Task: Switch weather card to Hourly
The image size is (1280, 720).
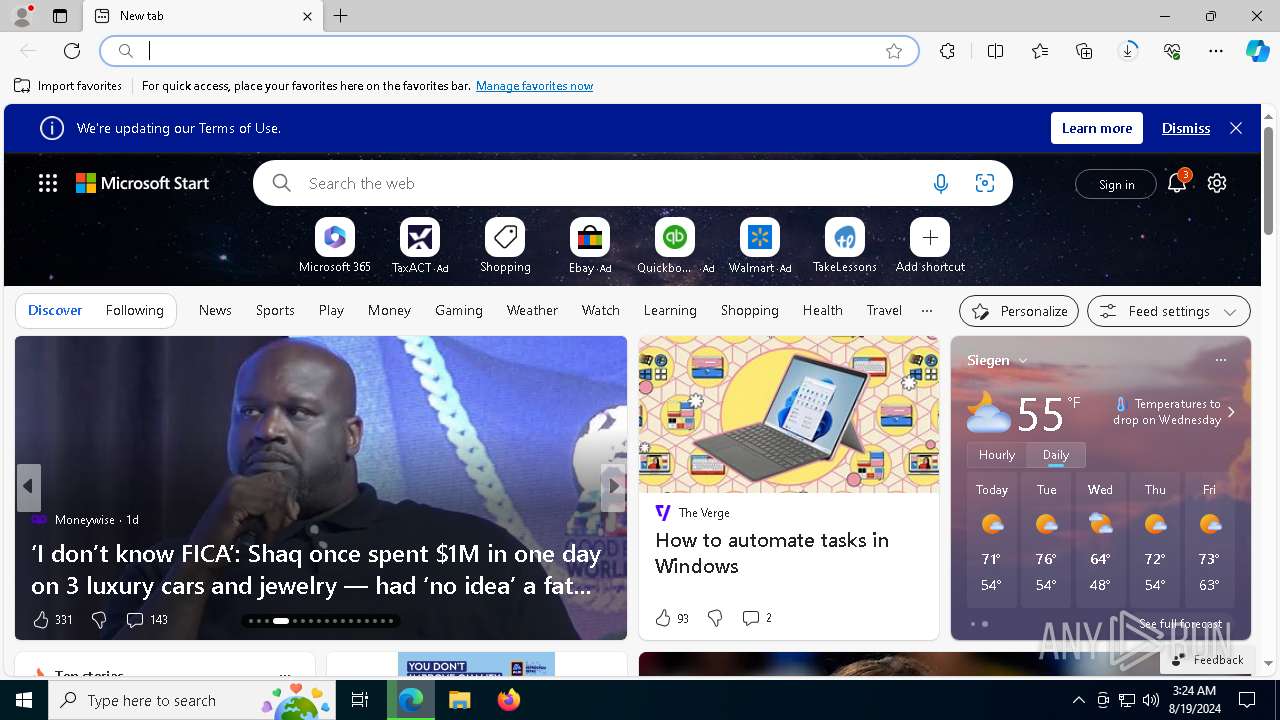Action: (997, 455)
